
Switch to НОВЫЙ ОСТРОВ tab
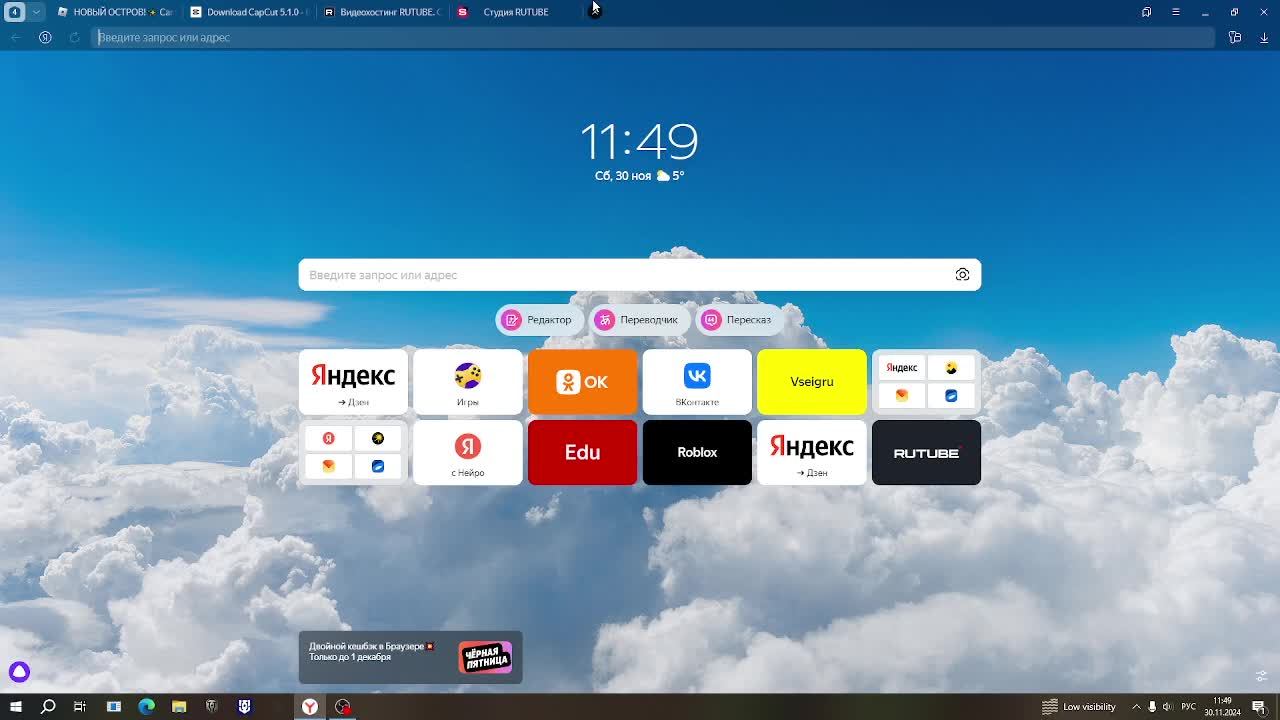pos(115,12)
